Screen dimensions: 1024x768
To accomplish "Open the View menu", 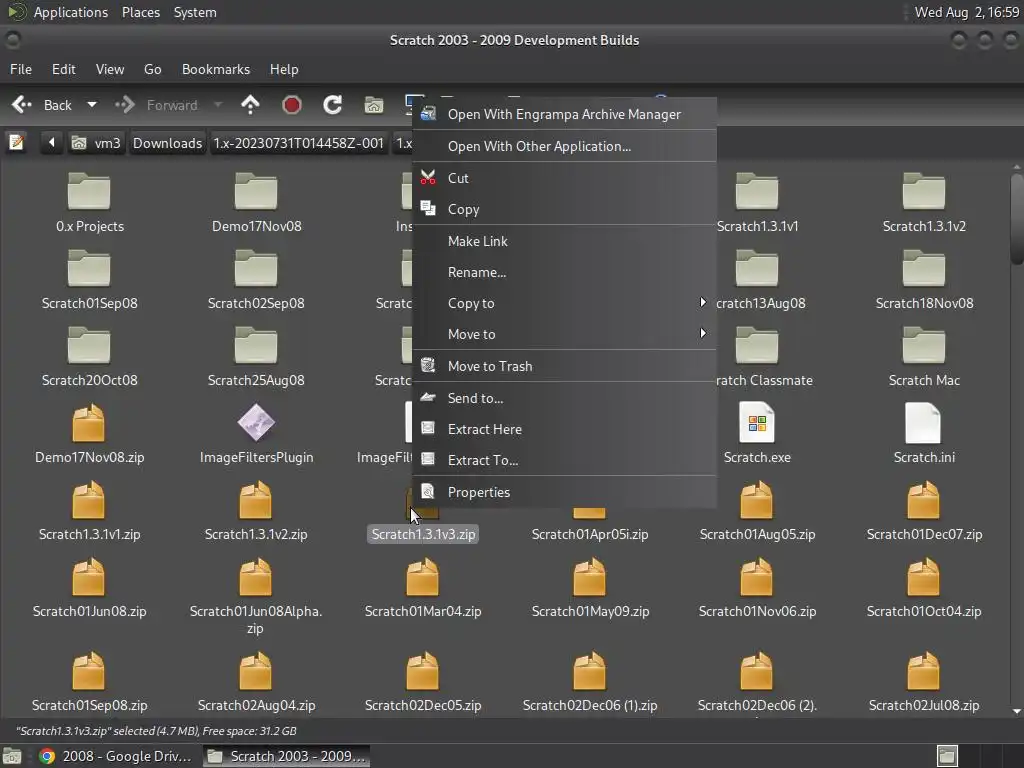I will click(110, 69).
